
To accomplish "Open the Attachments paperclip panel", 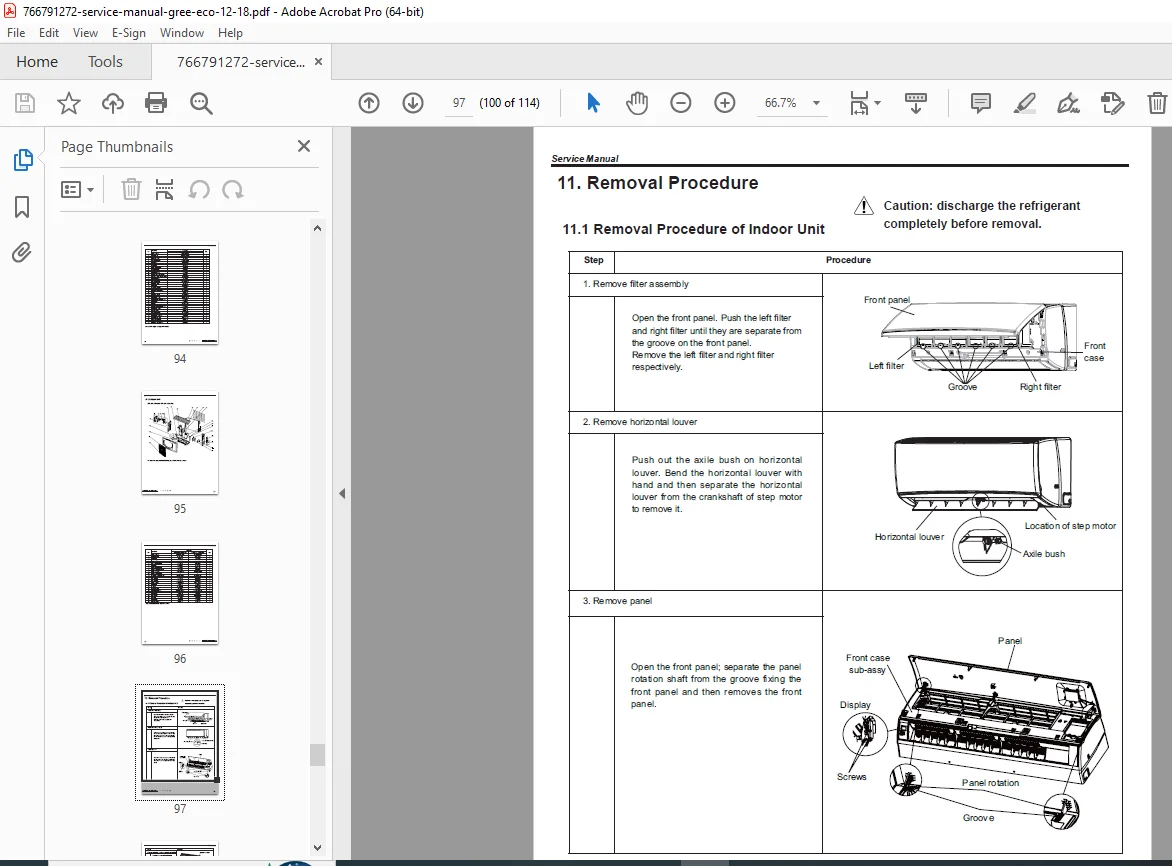I will click(22, 253).
